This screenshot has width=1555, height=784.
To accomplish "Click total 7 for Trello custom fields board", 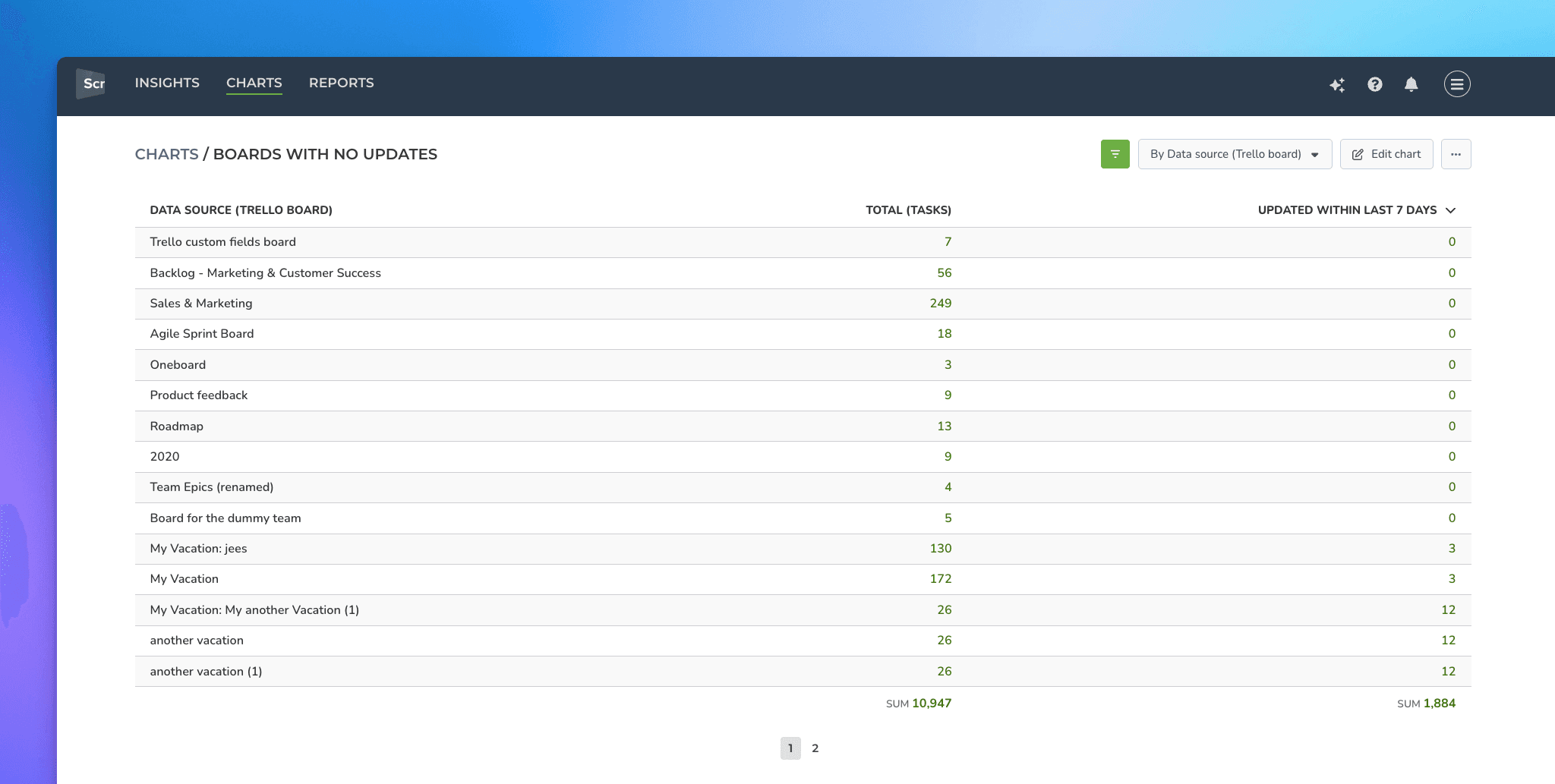I will point(948,242).
